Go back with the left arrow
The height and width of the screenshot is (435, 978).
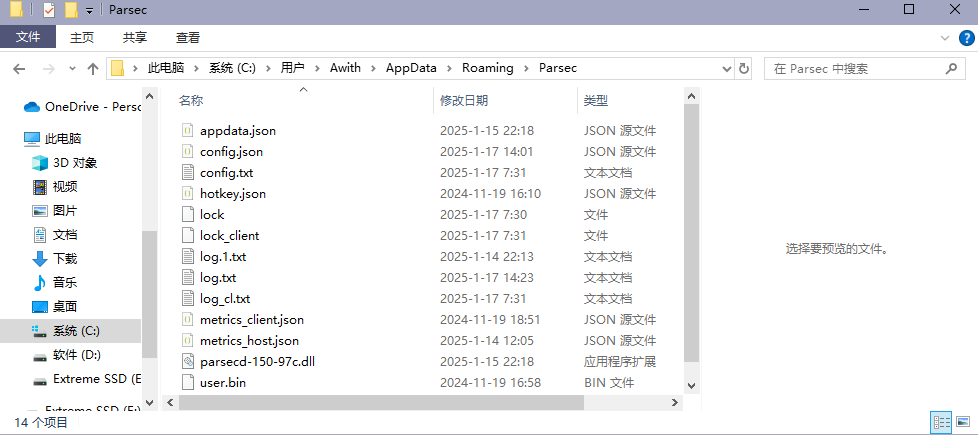pos(19,69)
